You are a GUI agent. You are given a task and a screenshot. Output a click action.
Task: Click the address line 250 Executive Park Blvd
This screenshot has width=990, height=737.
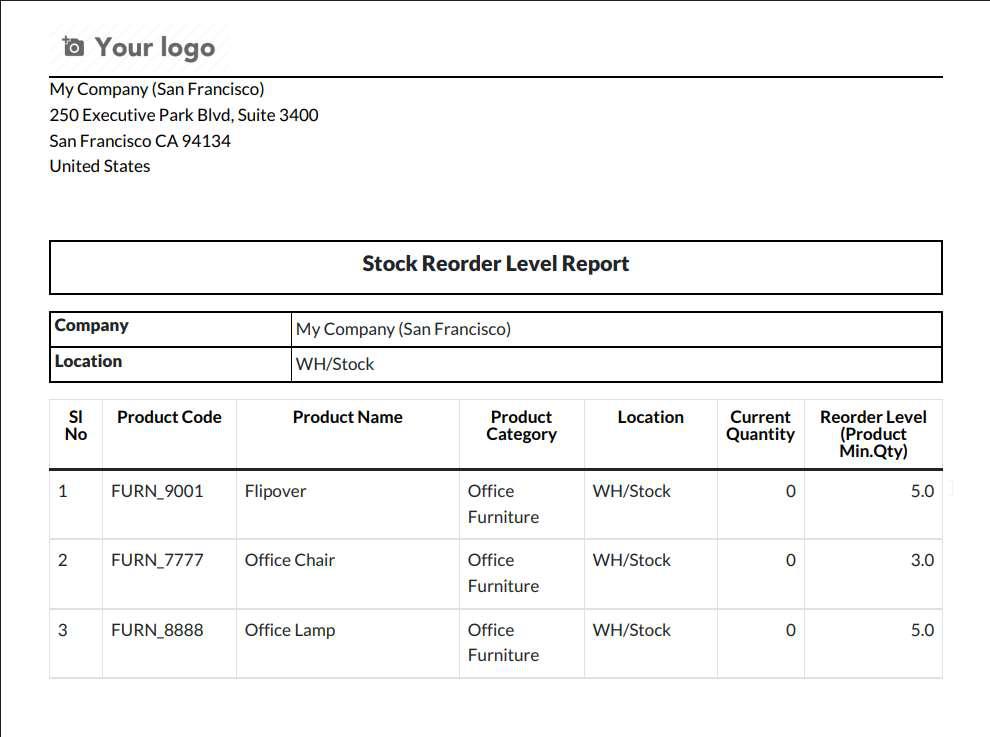(184, 115)
